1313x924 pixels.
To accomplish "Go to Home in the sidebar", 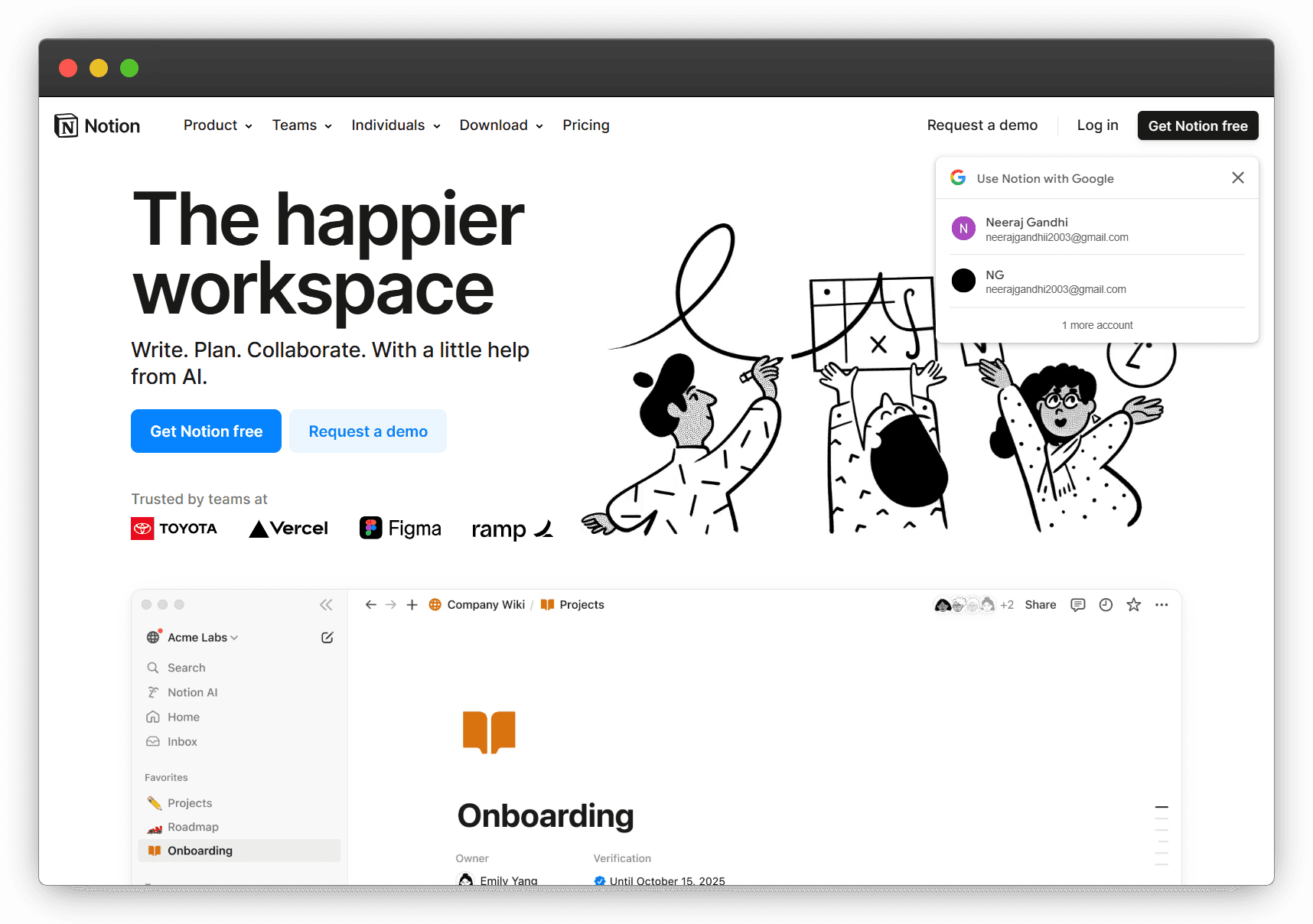I will tap(239, 717).
